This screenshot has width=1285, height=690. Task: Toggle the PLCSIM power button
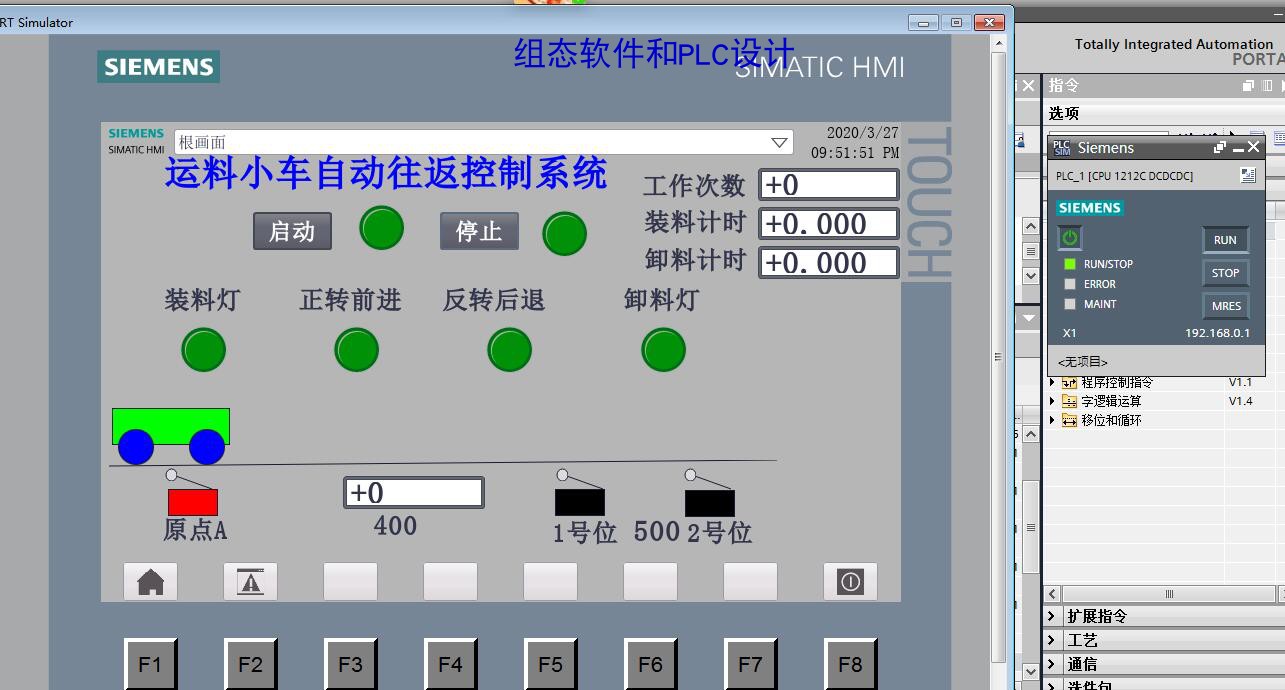[1070, 238]
